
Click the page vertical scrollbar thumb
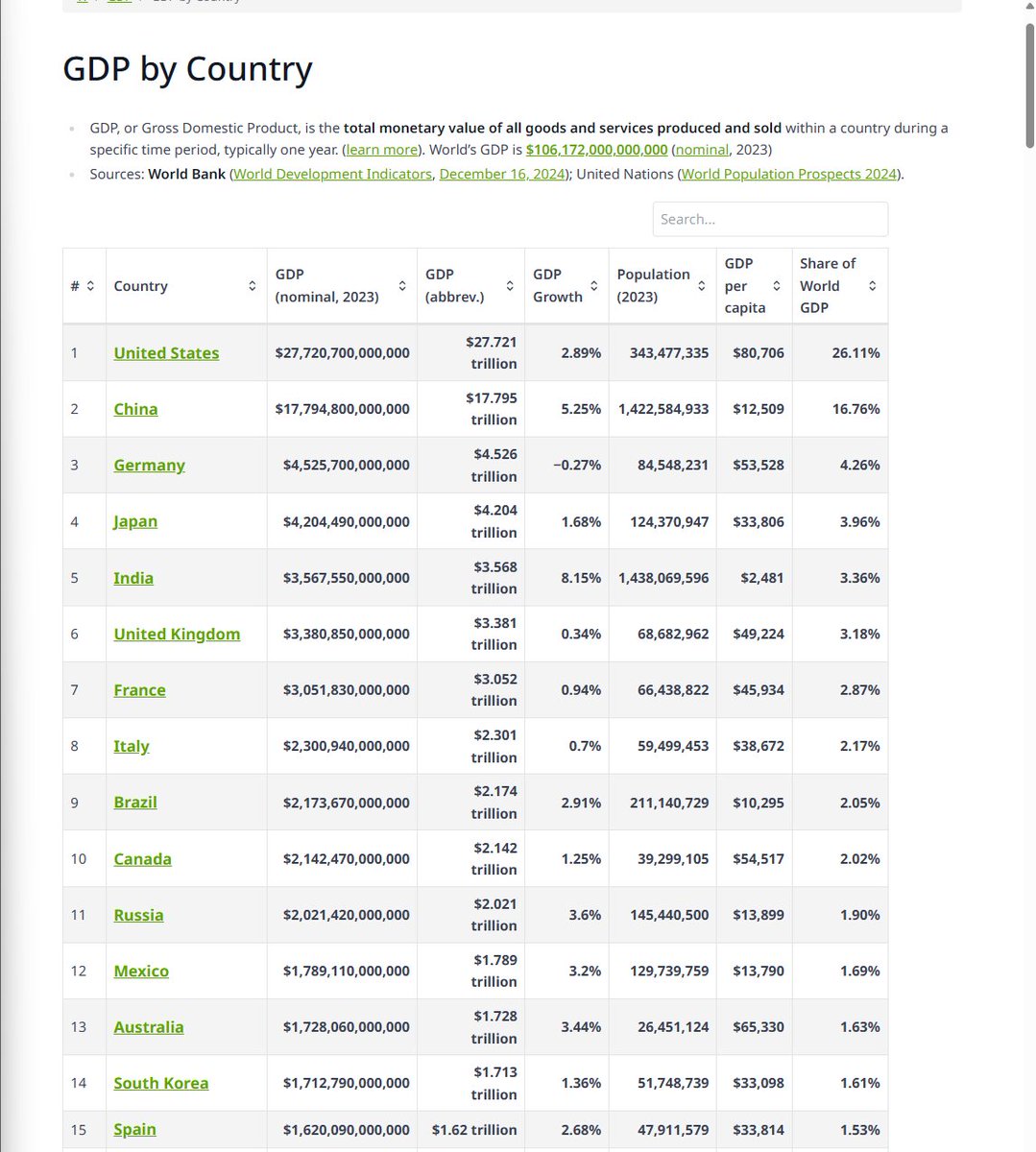[x=1029, y=84]
